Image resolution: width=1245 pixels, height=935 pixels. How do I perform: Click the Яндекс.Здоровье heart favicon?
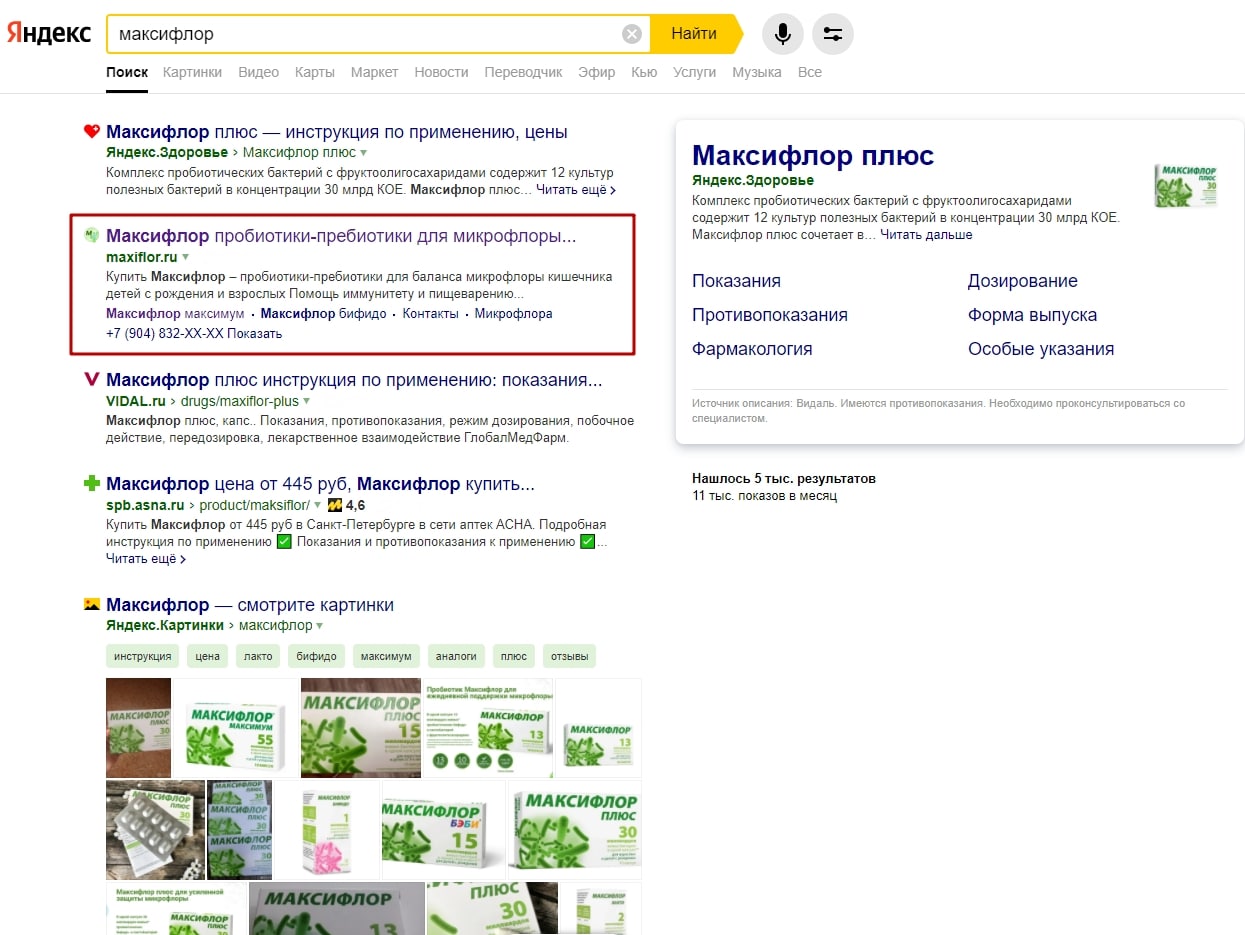point(91,131)
